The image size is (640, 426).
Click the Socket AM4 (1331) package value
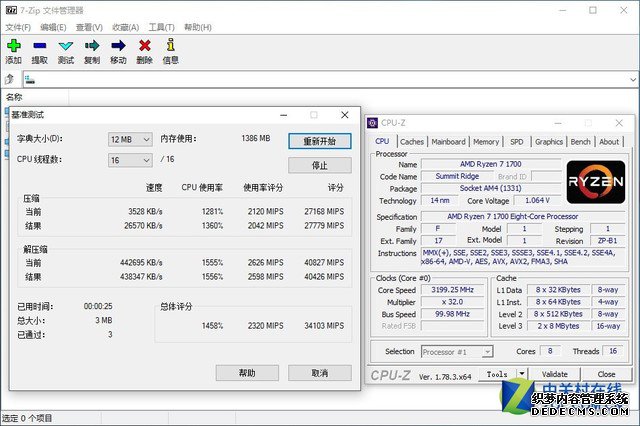(491, 188)
